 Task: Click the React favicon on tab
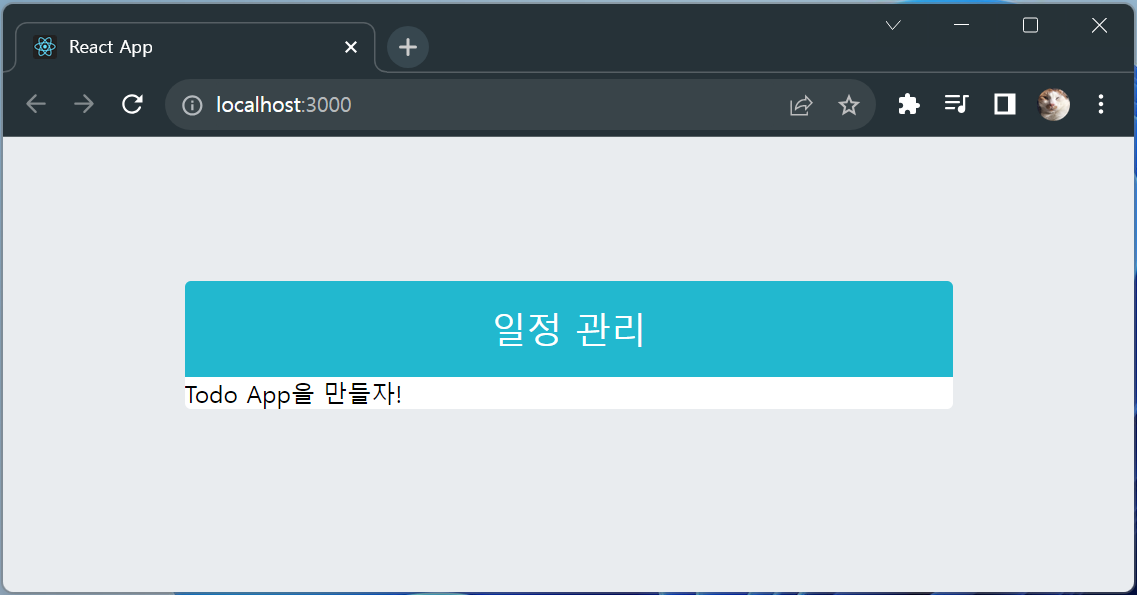[45, 47]
